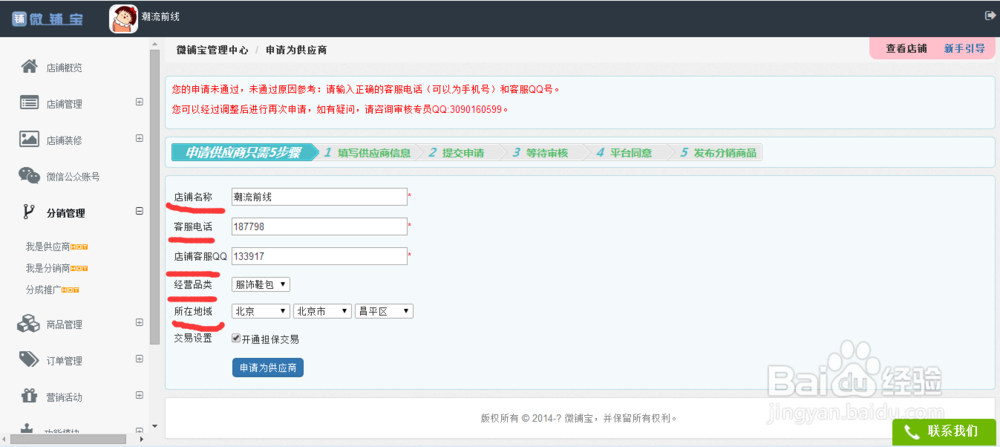
Task: Expand the 店铺装修 plus toggle
Action: [x=139, y=138]
